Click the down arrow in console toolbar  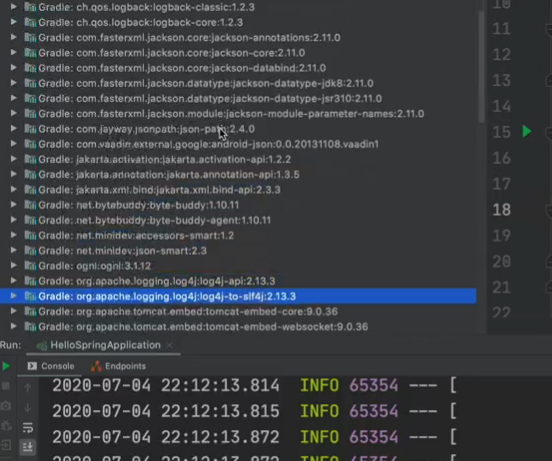[28, 408]
